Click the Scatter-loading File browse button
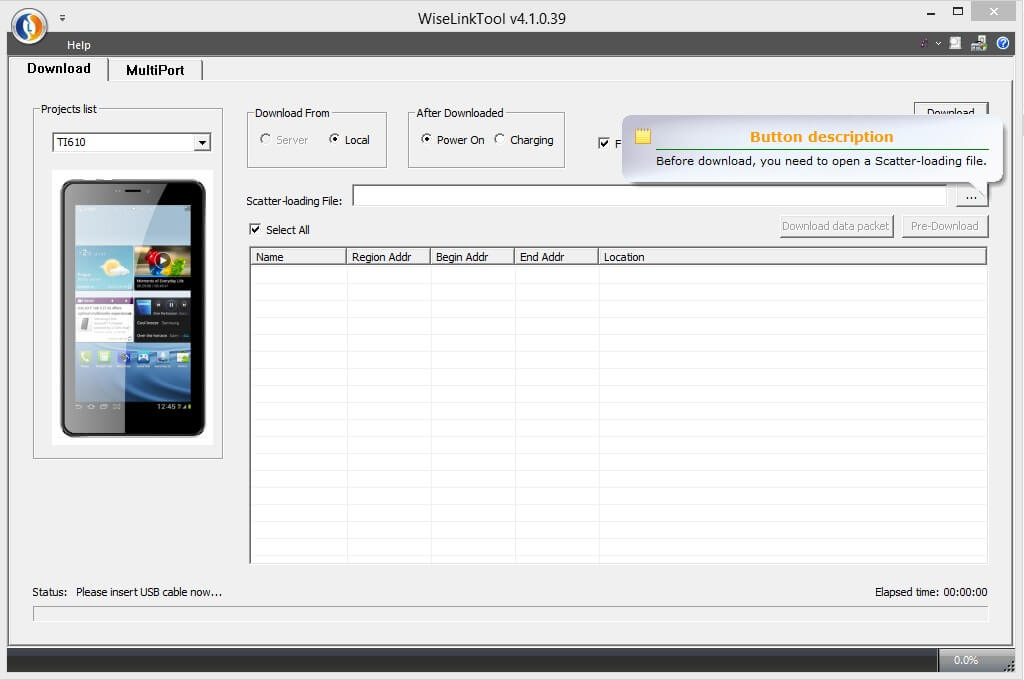This screenshot has width=1024, height=680. [971, 197]
